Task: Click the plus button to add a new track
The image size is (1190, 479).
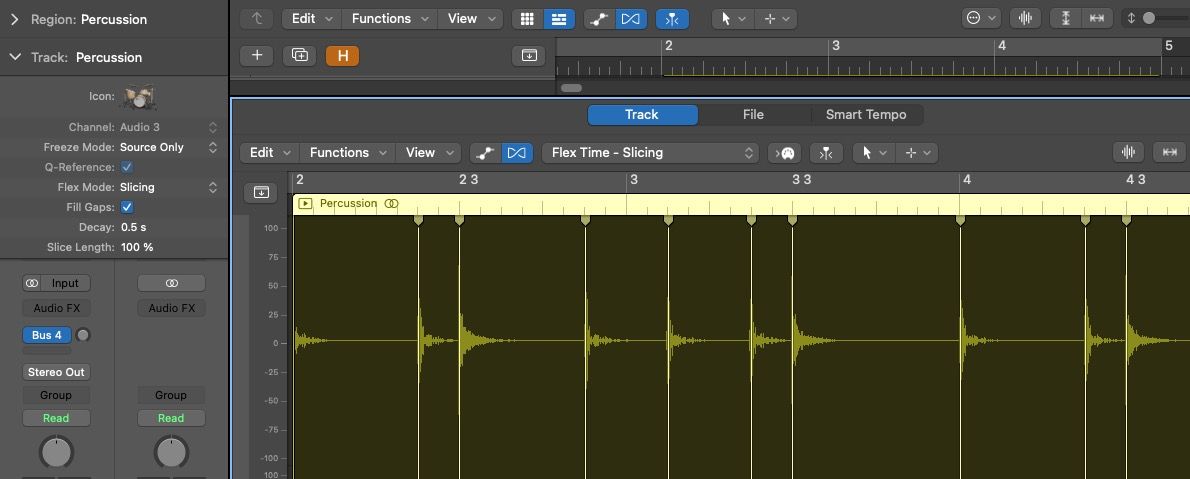Action: [x=257, y=55]
